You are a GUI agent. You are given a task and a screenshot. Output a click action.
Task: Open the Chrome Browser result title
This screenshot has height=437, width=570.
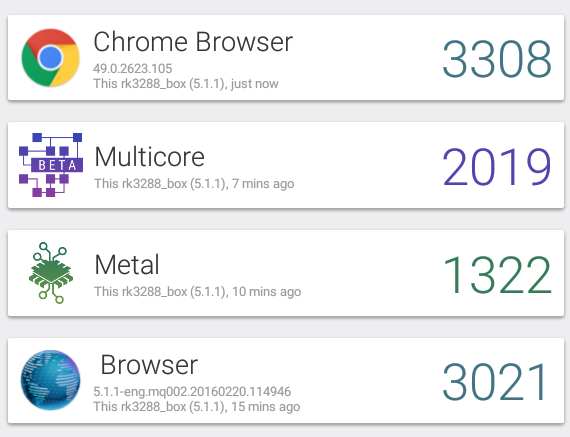pyautogui.click(x=193, y=42)
